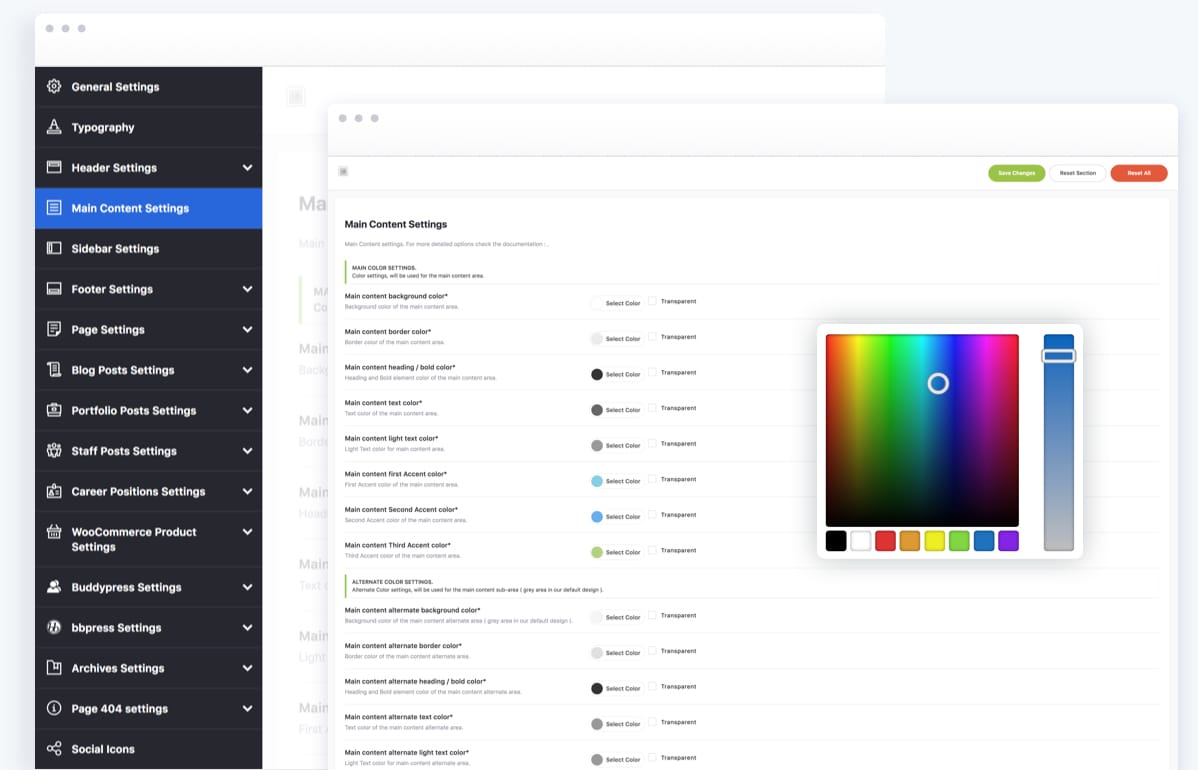Expand the Header Settings submenu chevron
The height and width of the screenshot is (770, 1198).
pyautogui.click(x=247, y=168)
